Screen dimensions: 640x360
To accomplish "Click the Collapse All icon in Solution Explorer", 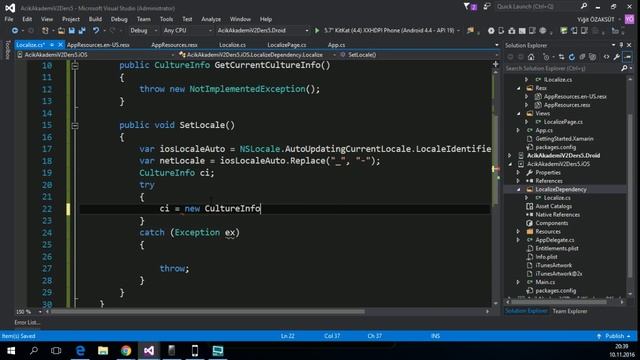I will tap(582, 57).
